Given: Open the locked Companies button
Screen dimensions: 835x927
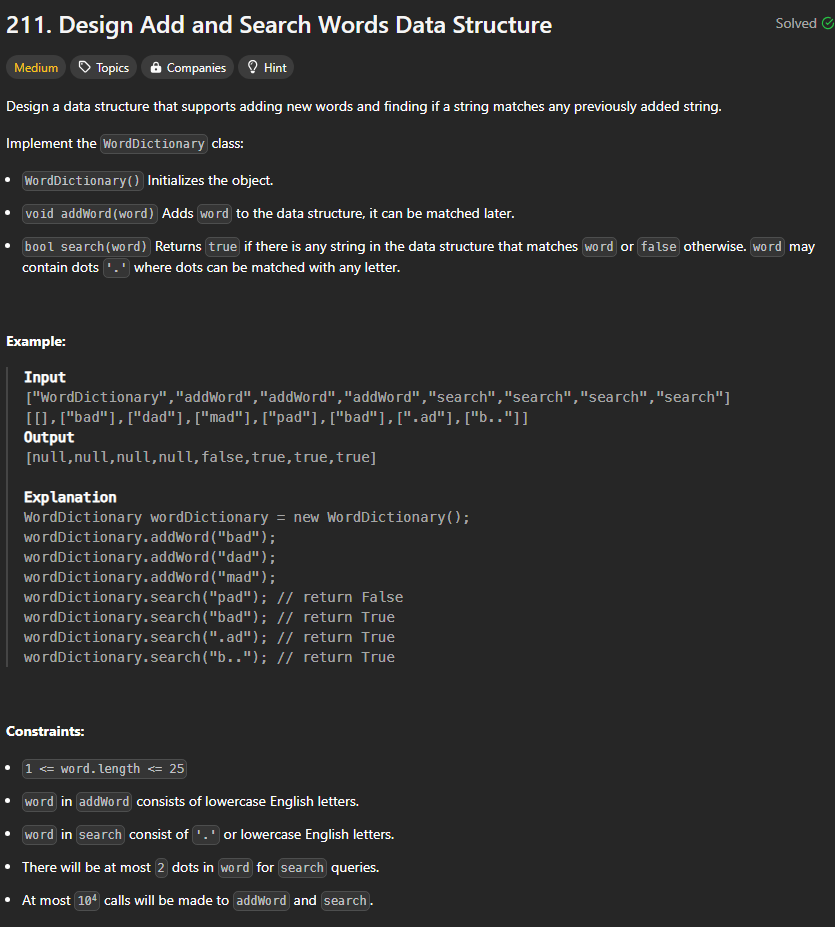Looking at the screenshot, I should click(187, 67).
